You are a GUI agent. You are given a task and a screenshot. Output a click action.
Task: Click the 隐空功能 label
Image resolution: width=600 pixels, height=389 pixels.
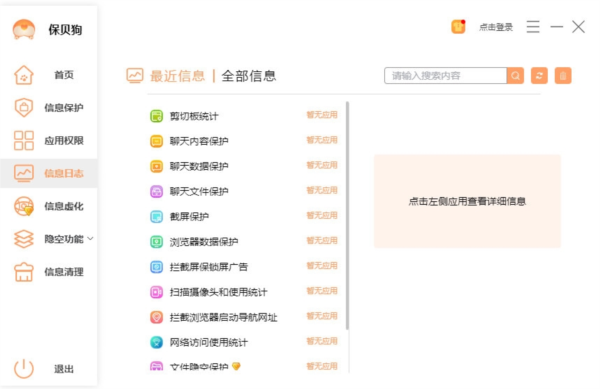[64, 239]
